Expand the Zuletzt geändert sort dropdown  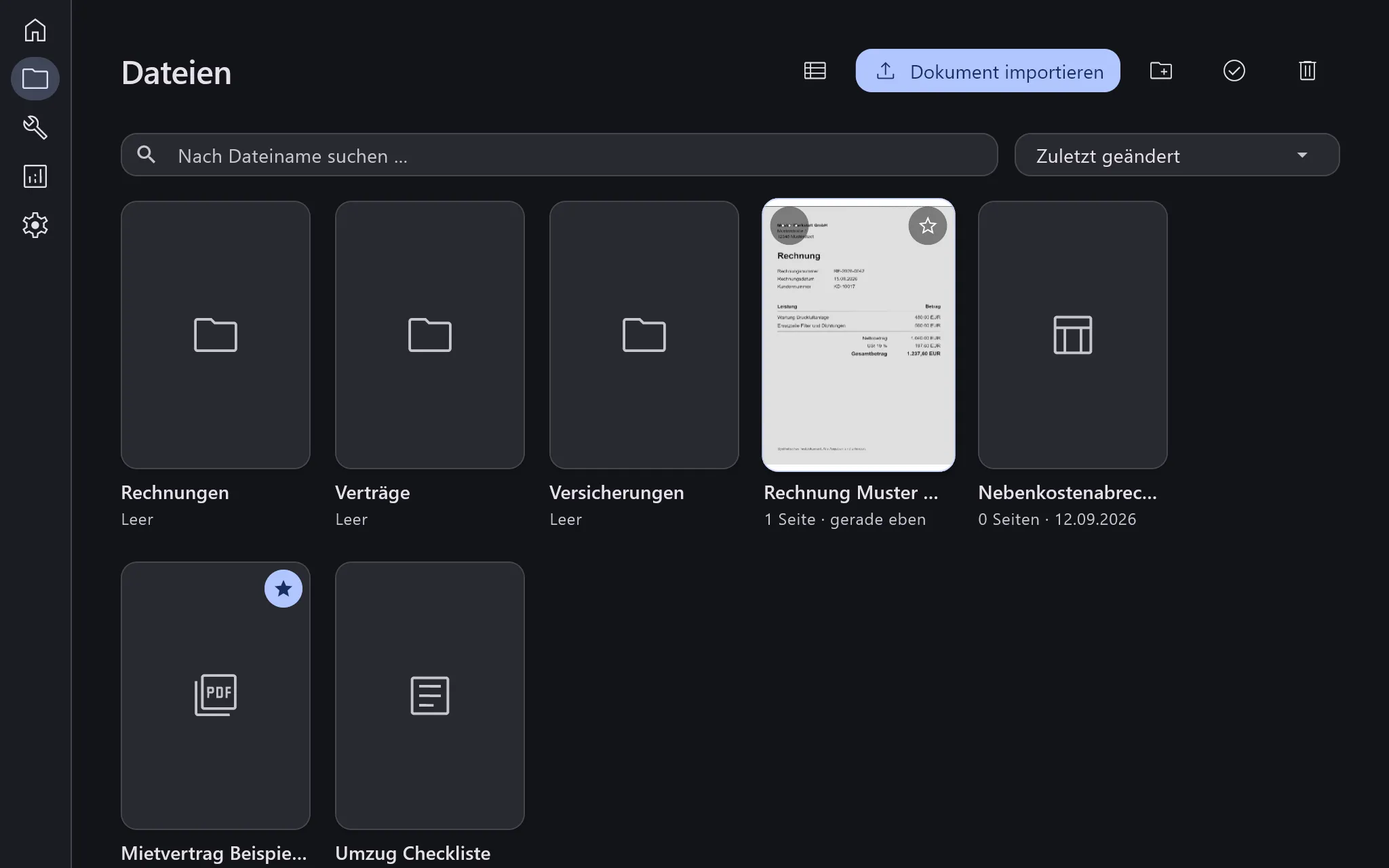coord(1177,155)
